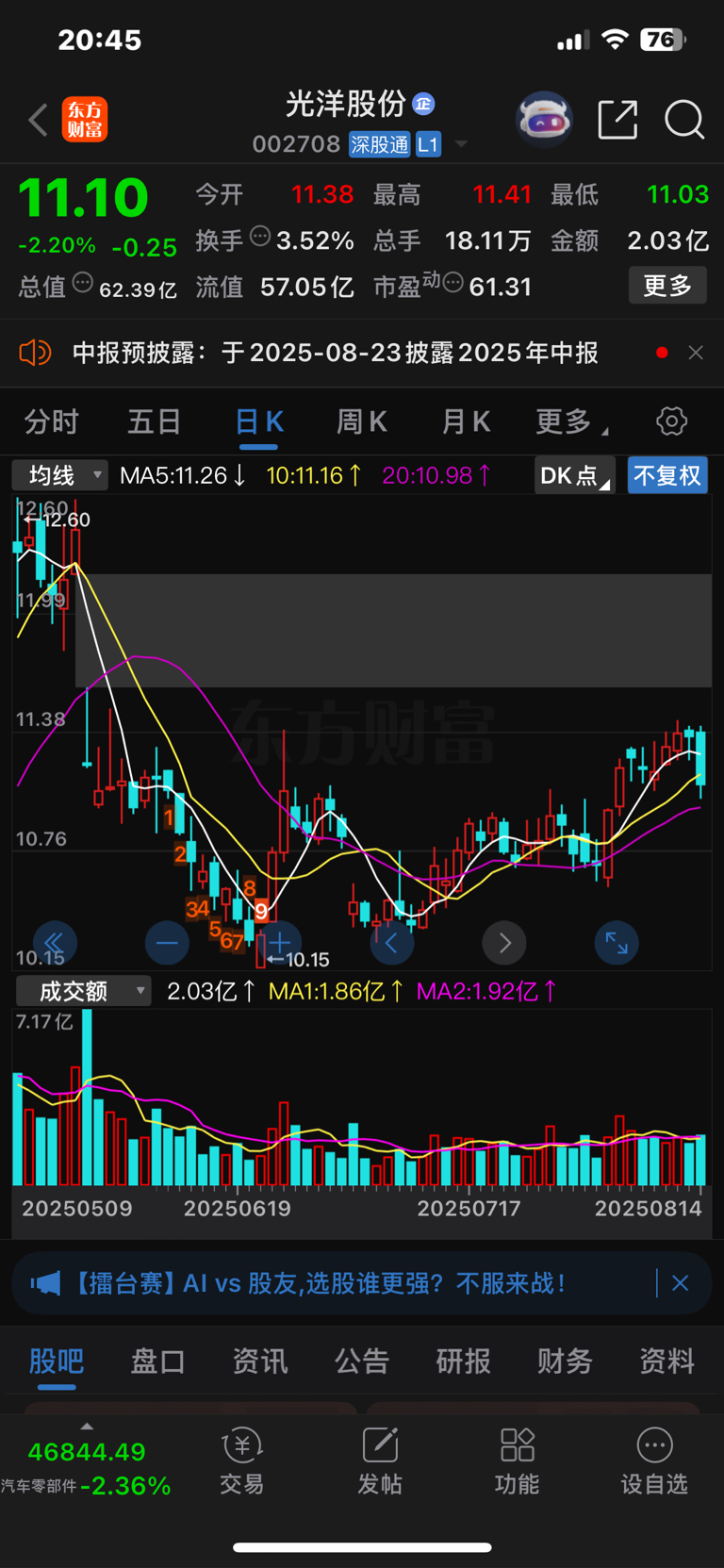Open 中报预披露 announcement text
The height and width of the screenshot is (1568, 724).
336,353
